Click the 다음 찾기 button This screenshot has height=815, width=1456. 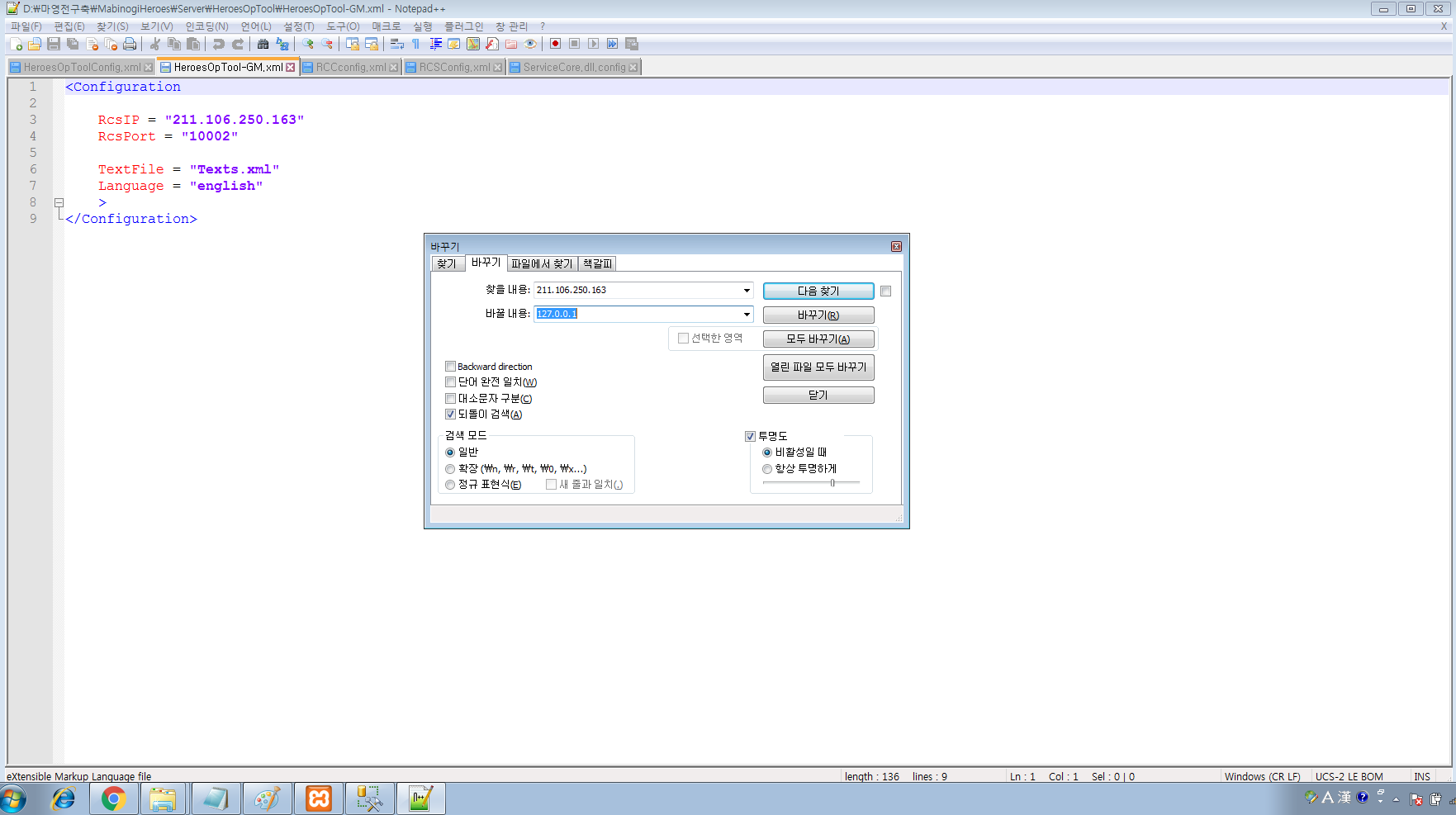point(818,291)
